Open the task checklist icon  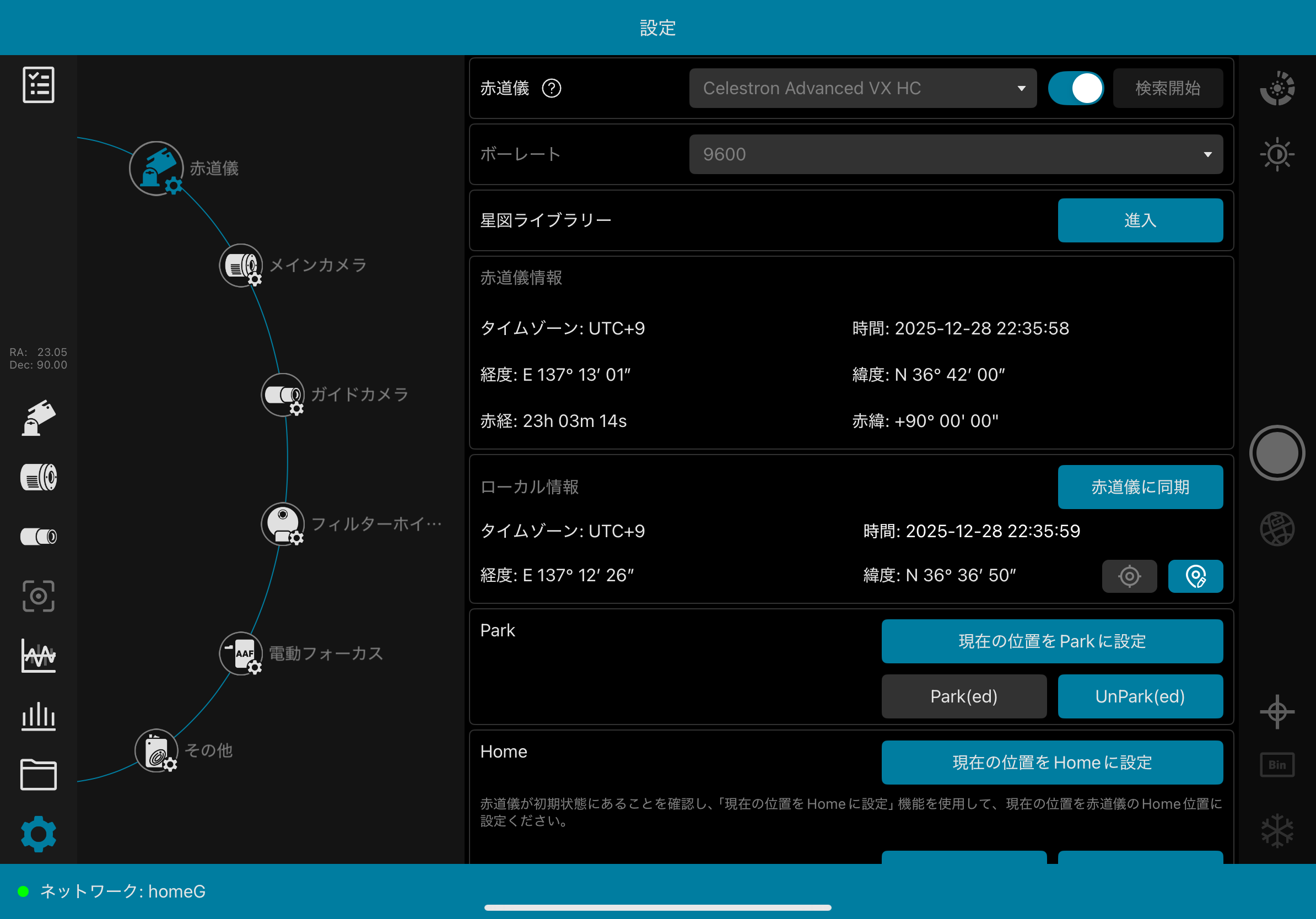[x=39, y=85]
